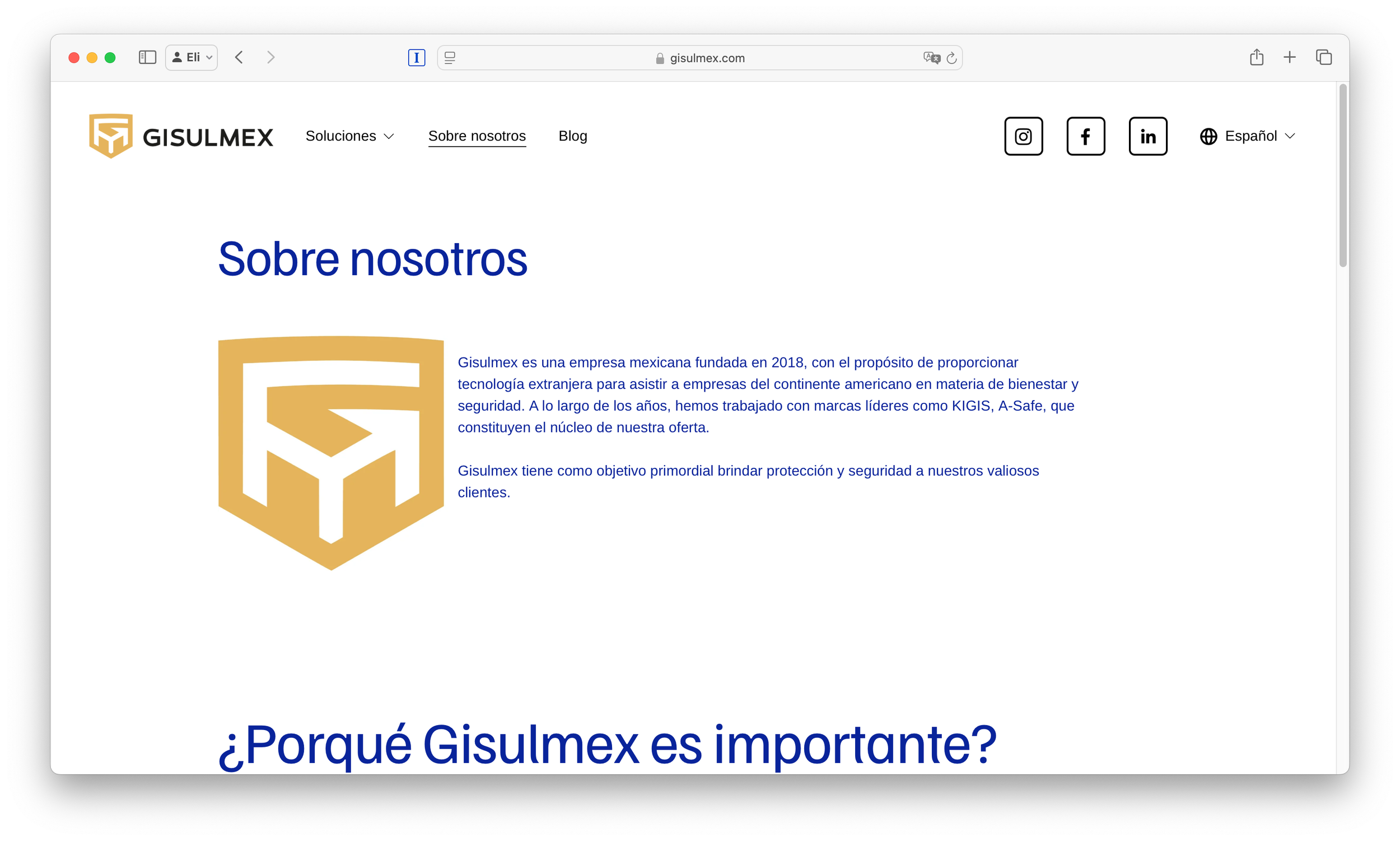
Task: Minimize the Safari window
Action: [x=92, y=57]
